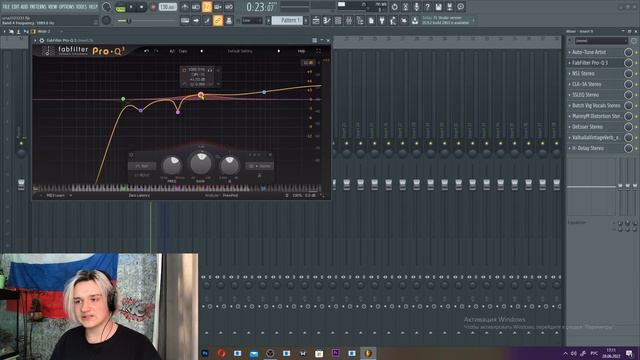Click the Pro-Q 3 GAIN knob

click(x=201, y=163)
